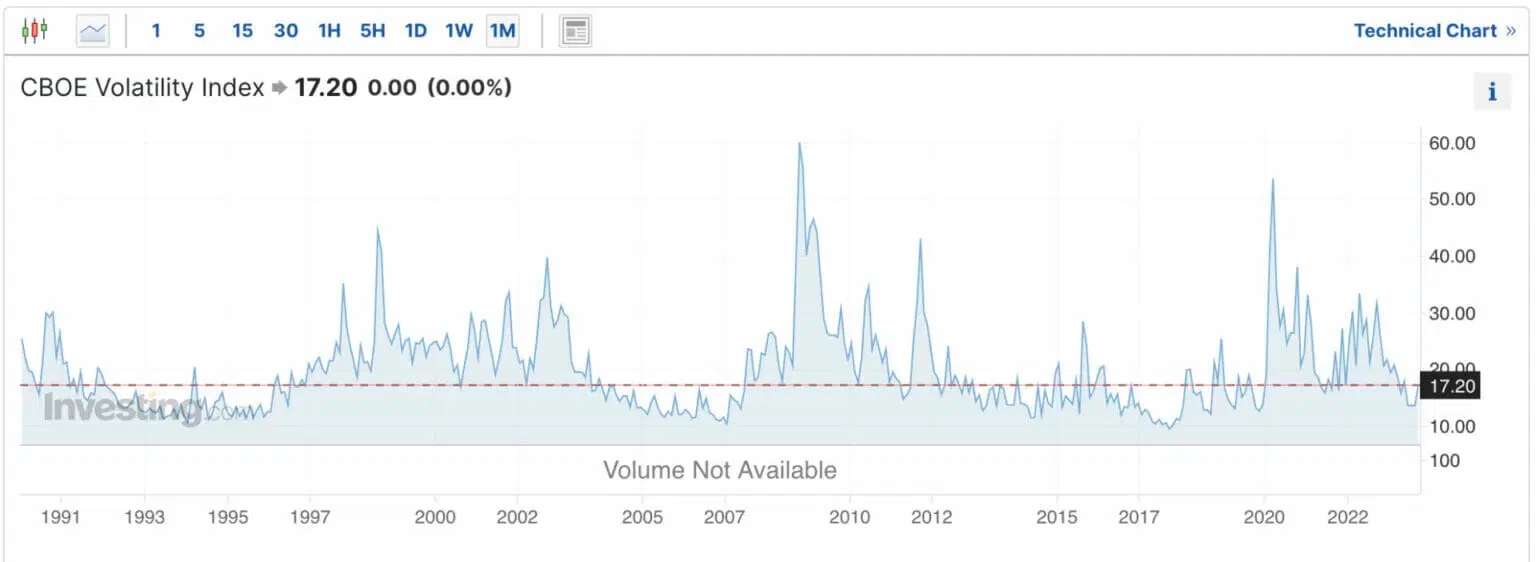Image resolution: width=1536 pixels, height=562 pixels.
Task: Choose the 5H timeframe
Action: (372, 31)
